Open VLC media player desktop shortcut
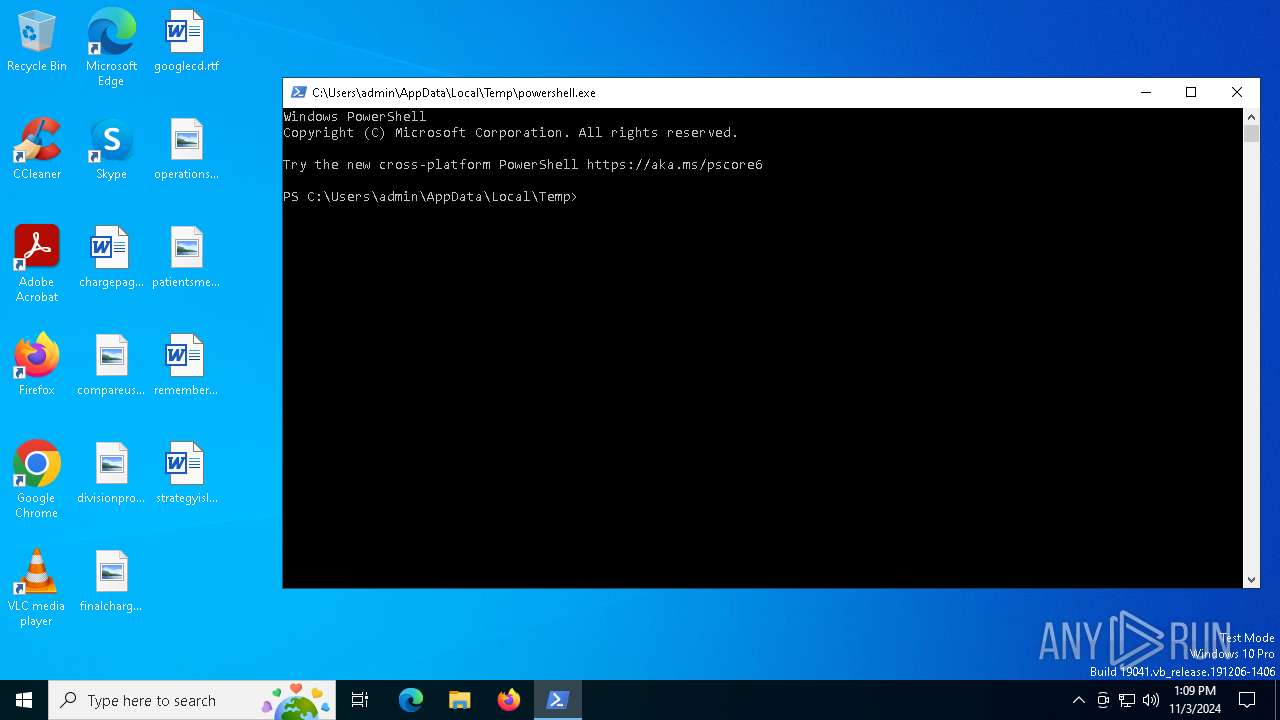The height and width of the screenshot is (720, 1280). [x=37, y=588]
